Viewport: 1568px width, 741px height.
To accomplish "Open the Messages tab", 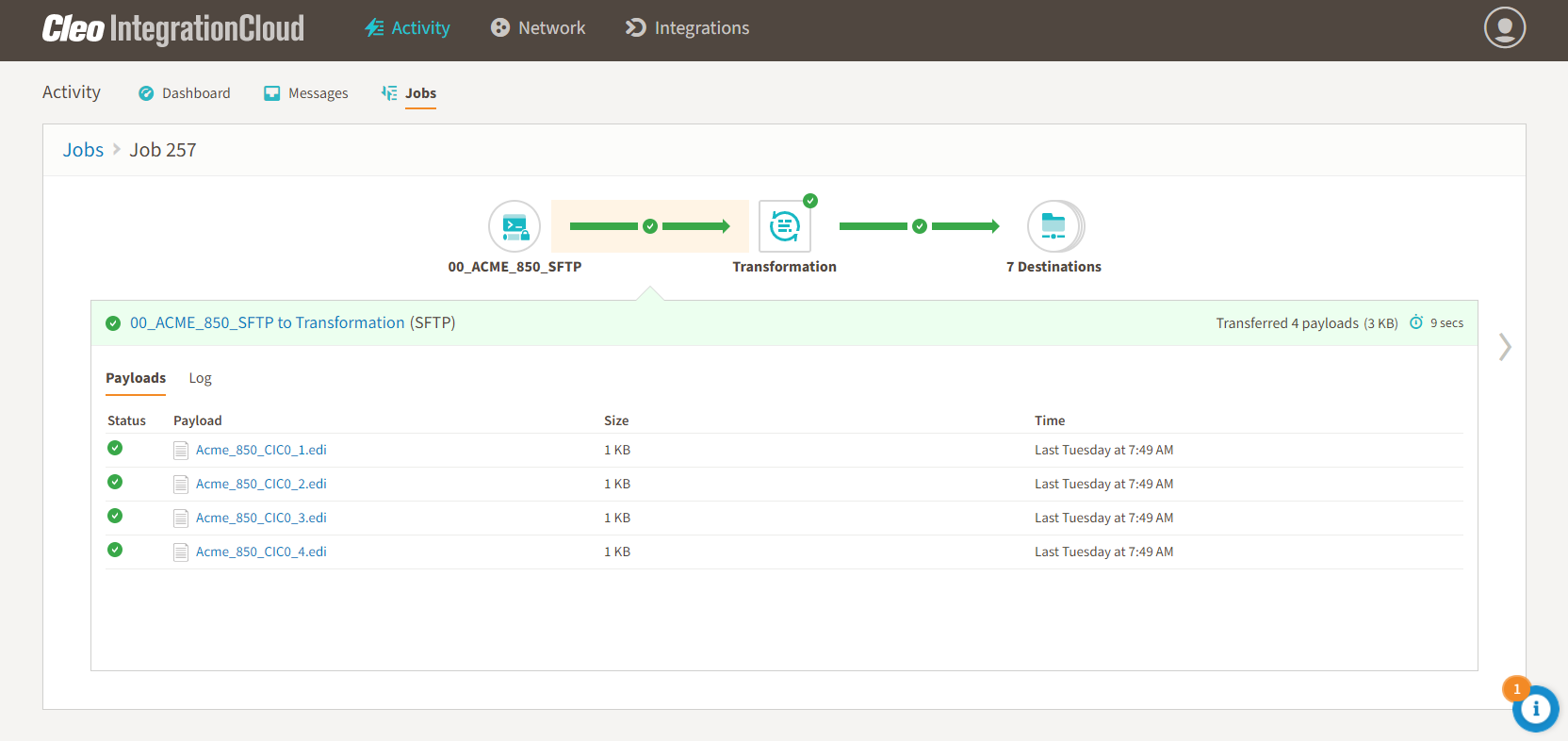I will 306,93.
